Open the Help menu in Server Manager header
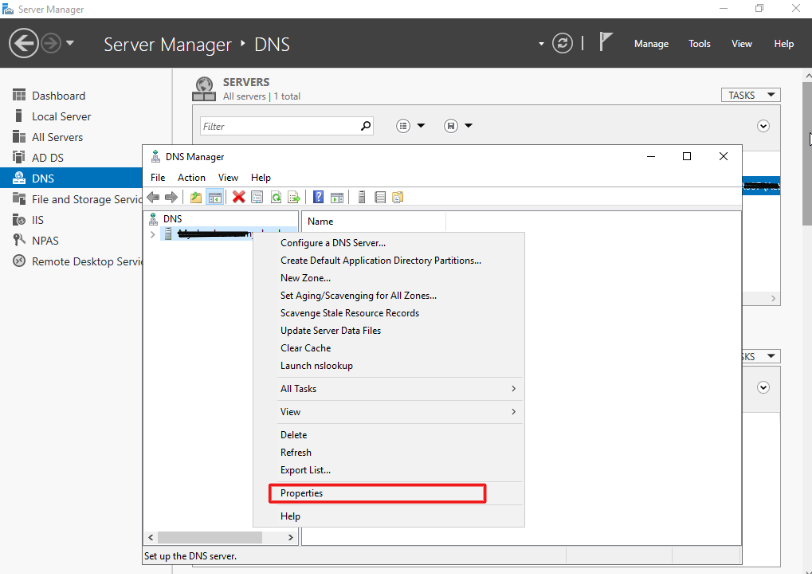Image resolution: width=812 pixels, height=574 pixels. tap(784, 44)
